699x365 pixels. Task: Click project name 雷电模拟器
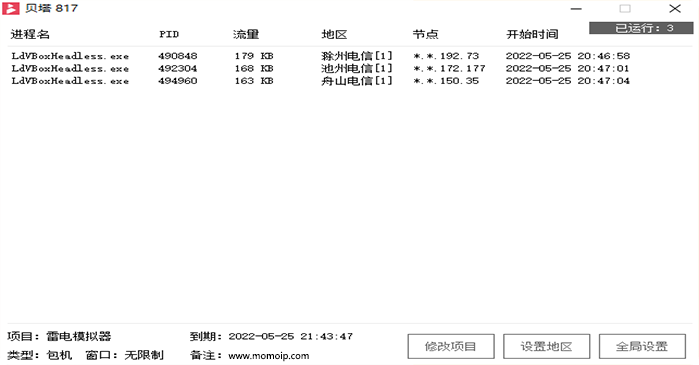(79, 336)
